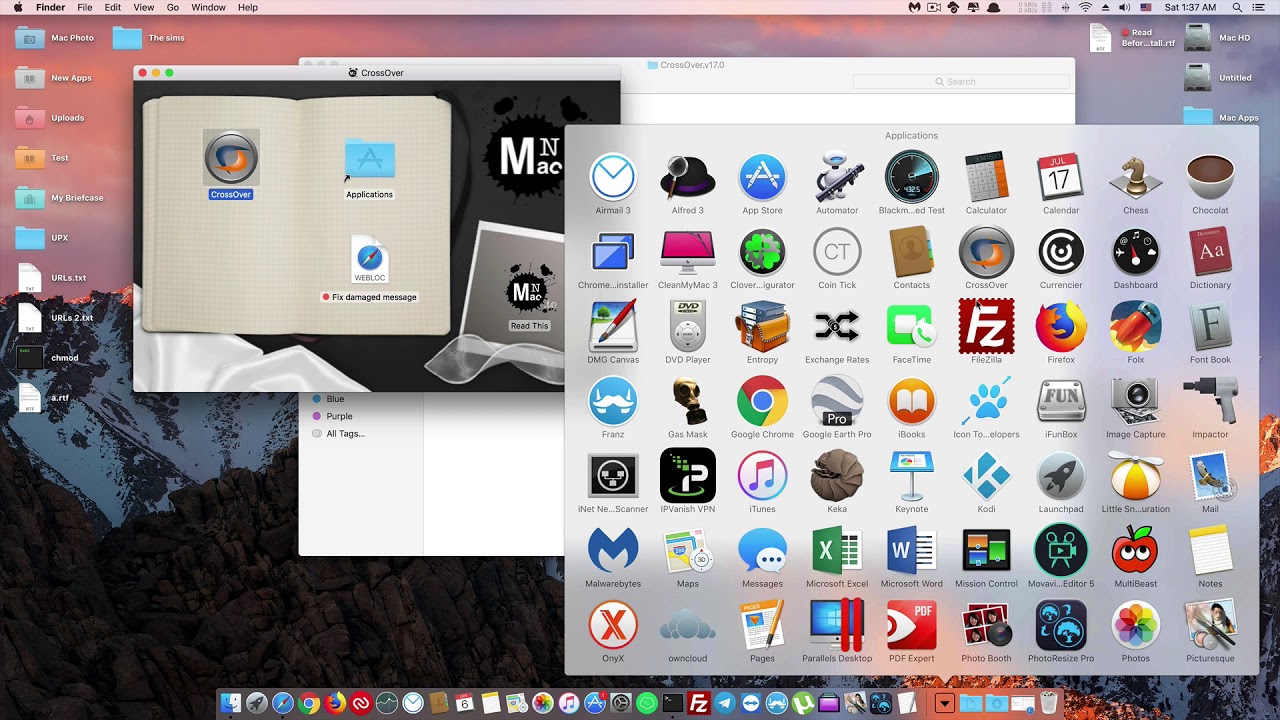This screenshot has width=1280, height=720.
Task: Open the File menu
Action: click(85, 7)
